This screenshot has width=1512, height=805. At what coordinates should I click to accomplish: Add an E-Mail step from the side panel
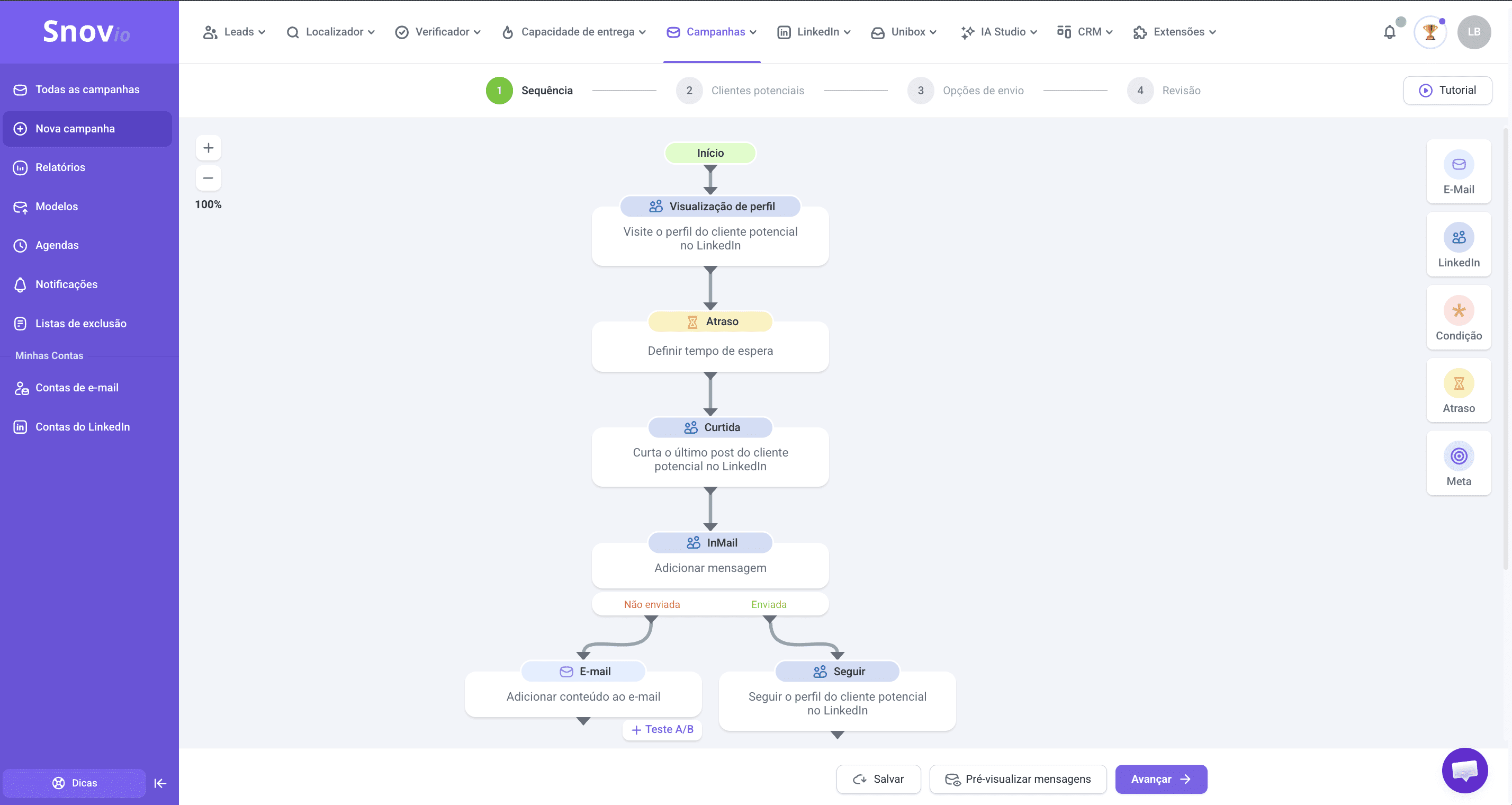tap(1458, 172)
